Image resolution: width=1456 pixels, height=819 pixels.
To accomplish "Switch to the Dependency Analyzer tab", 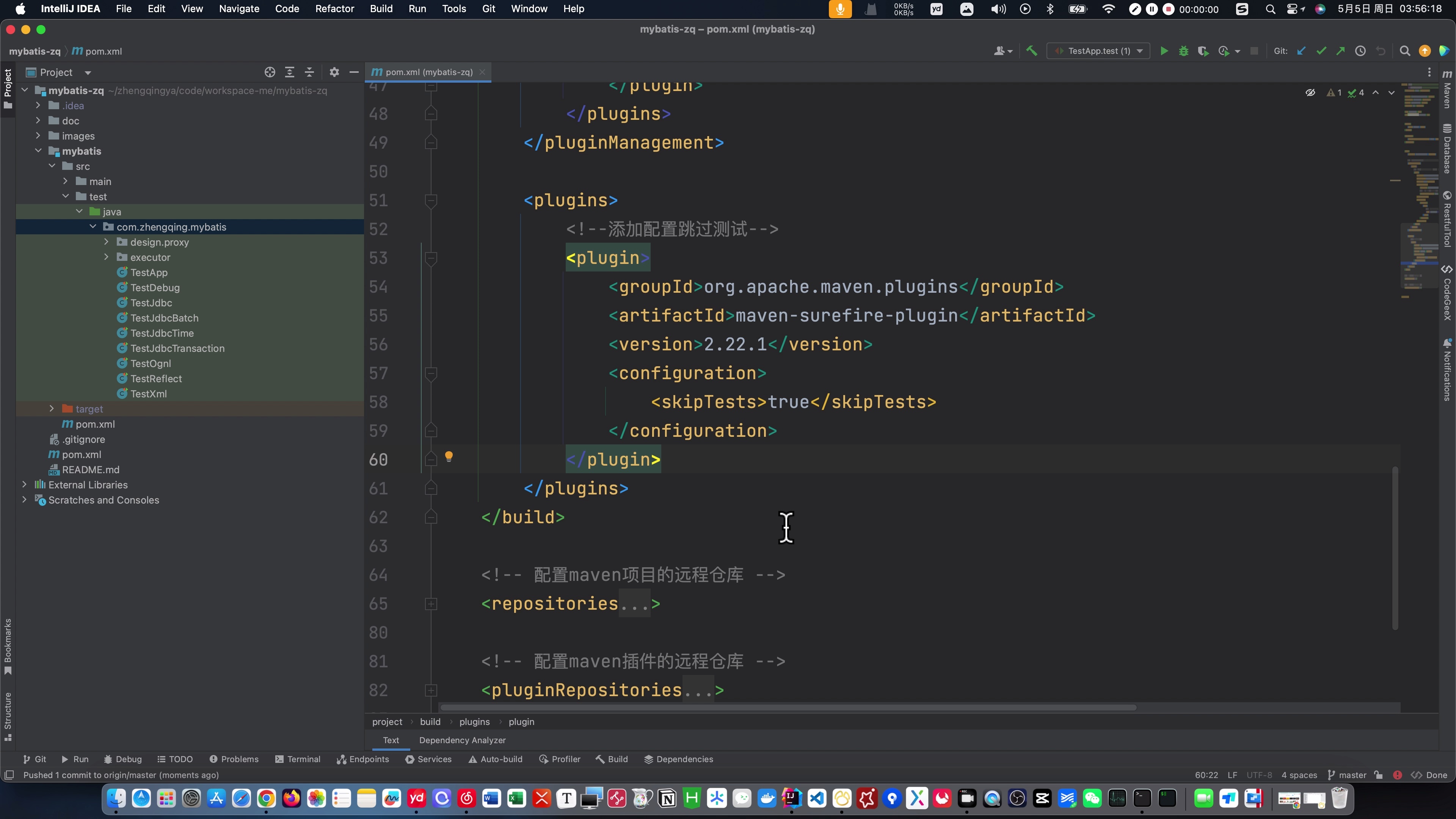I will coord(462,740).
